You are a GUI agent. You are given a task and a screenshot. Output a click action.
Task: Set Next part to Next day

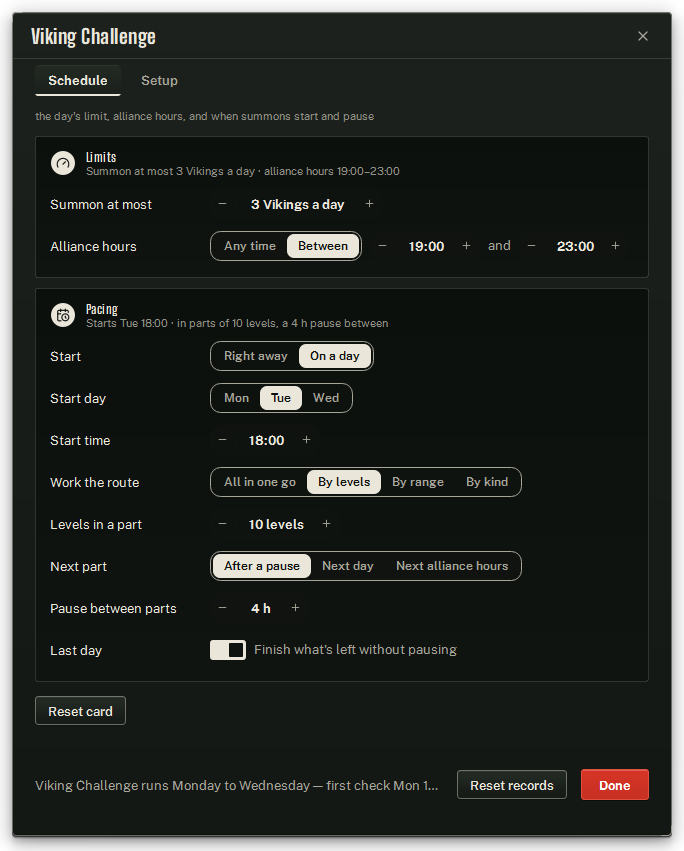tap(348, 566)
